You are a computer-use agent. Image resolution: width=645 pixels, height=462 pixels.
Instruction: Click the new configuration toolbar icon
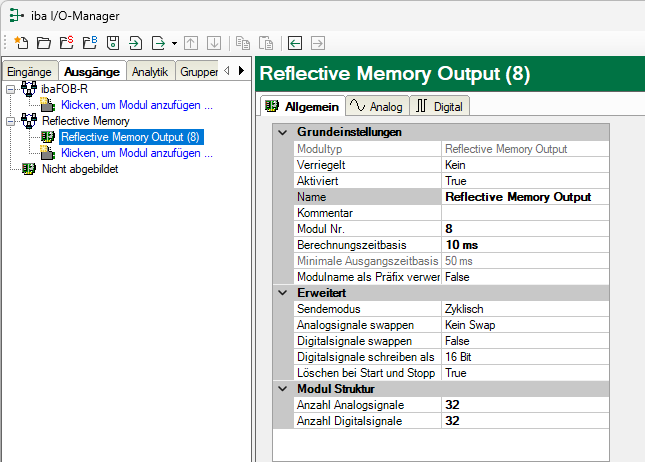22,43
